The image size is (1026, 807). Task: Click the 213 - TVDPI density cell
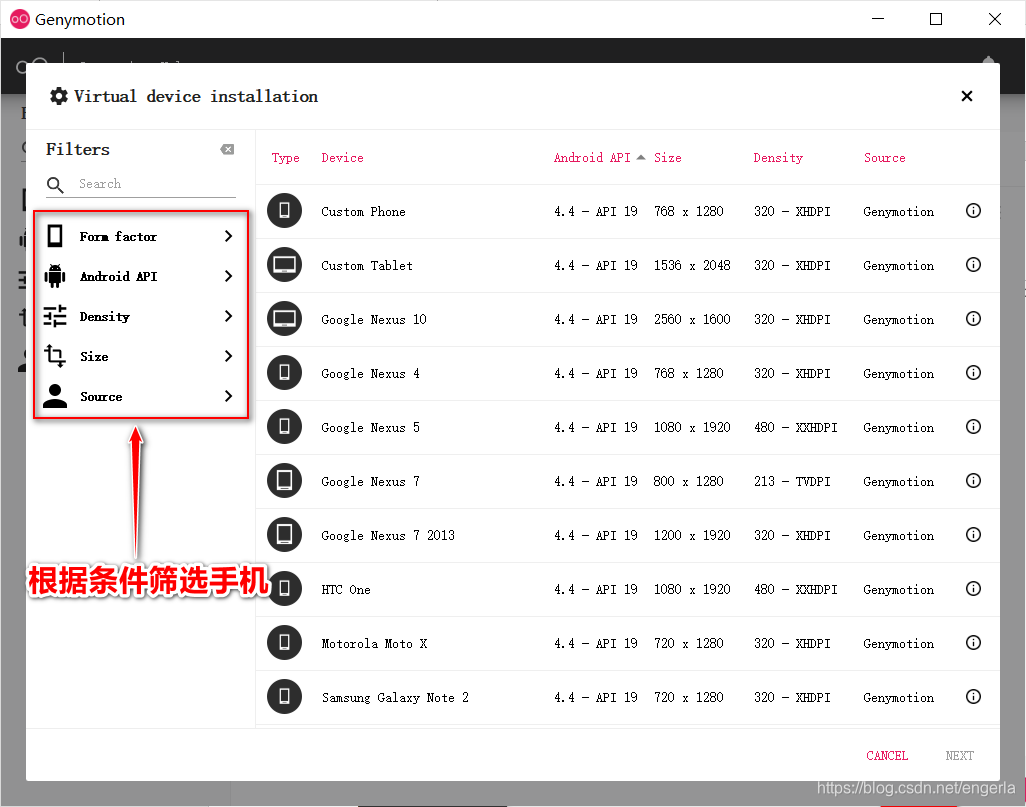coord(792,481)
